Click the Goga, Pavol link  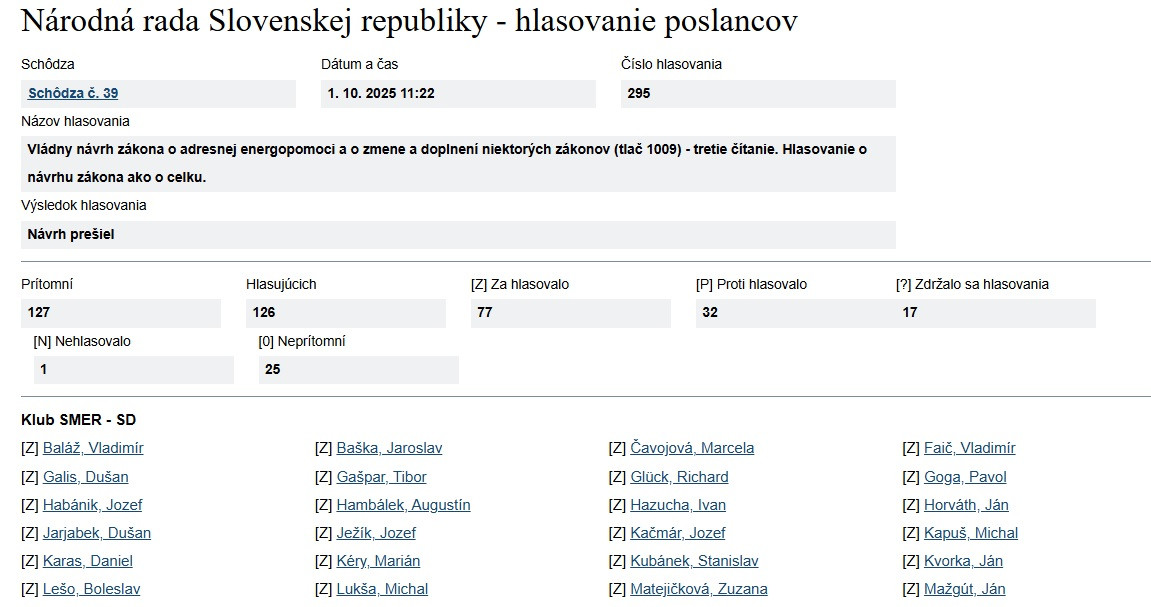[965, 477]
